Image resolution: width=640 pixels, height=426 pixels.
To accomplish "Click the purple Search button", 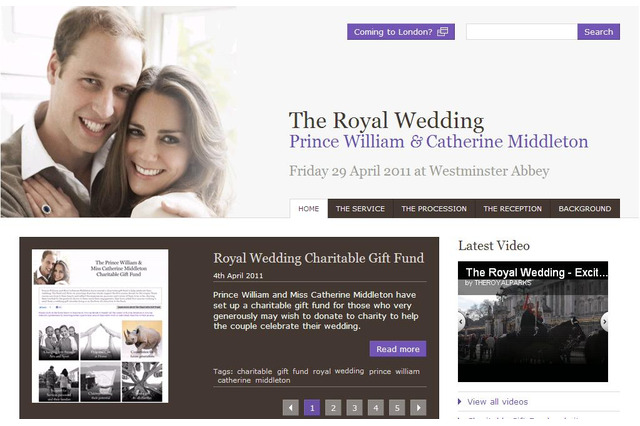I will [598, 32].
